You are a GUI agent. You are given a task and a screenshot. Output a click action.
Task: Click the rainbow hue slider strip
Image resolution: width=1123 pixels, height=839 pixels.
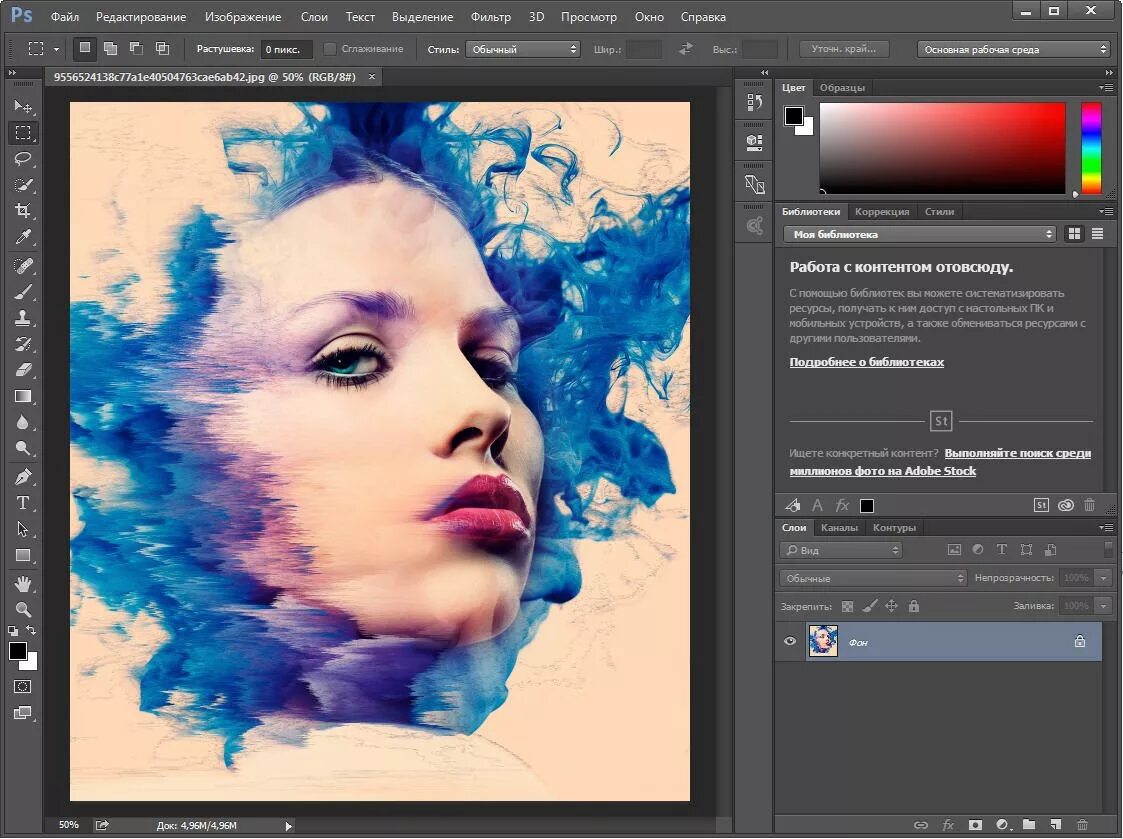coord(1091,147)
